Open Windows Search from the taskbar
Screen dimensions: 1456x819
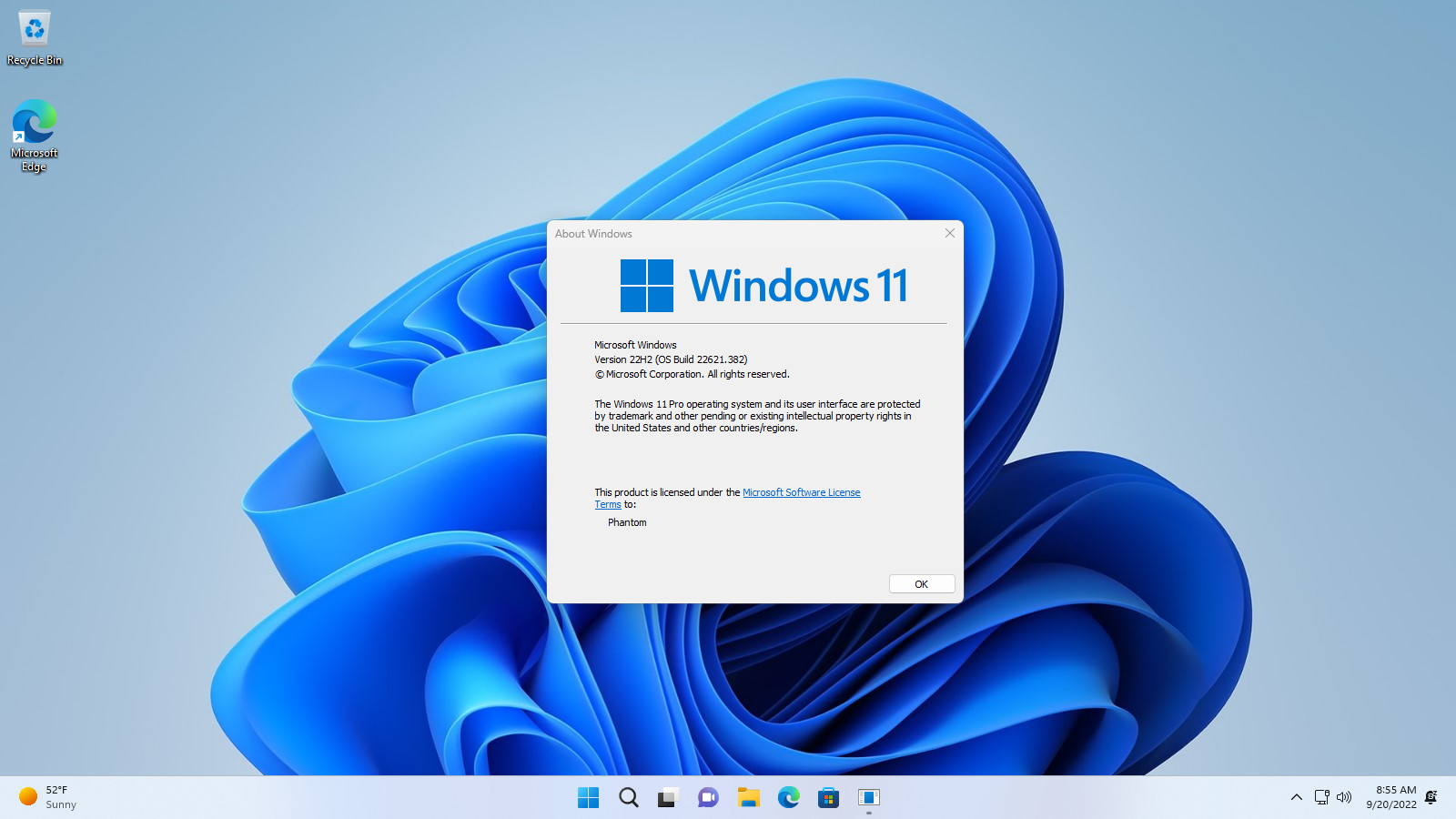tap(628, 797)
